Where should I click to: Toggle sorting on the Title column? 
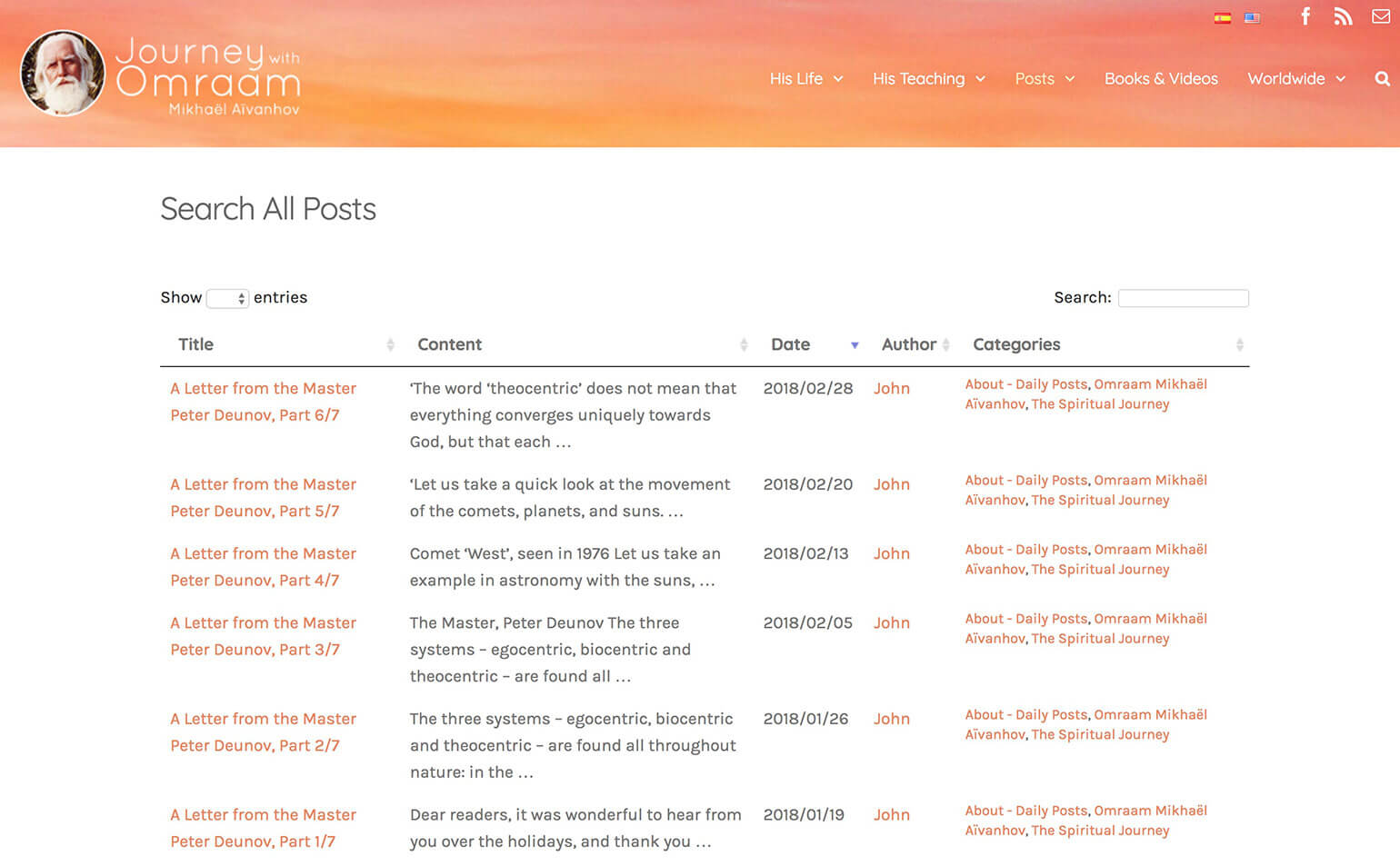pos(392,345)
